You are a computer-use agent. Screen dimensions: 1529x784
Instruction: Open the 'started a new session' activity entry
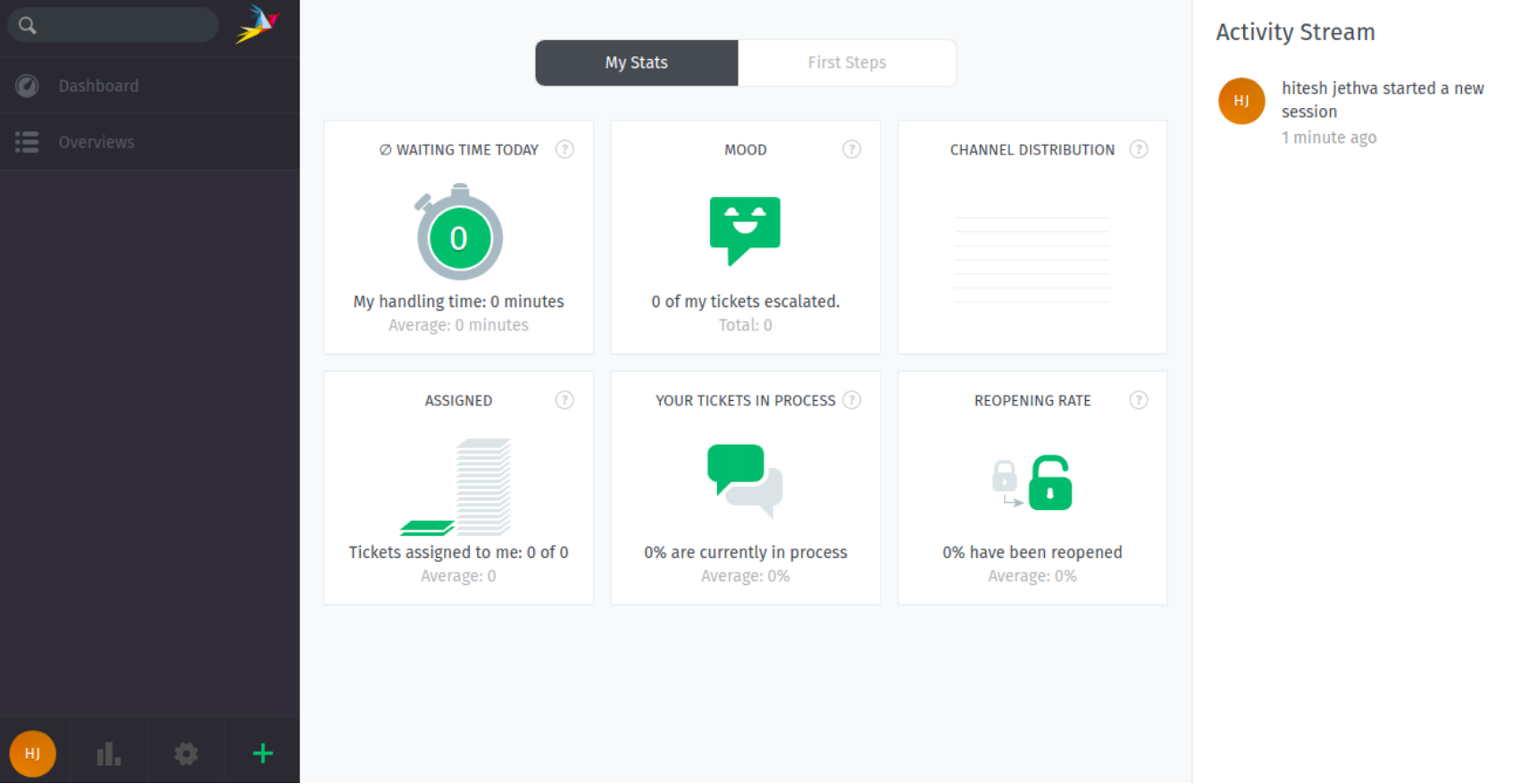(1382, 100)
